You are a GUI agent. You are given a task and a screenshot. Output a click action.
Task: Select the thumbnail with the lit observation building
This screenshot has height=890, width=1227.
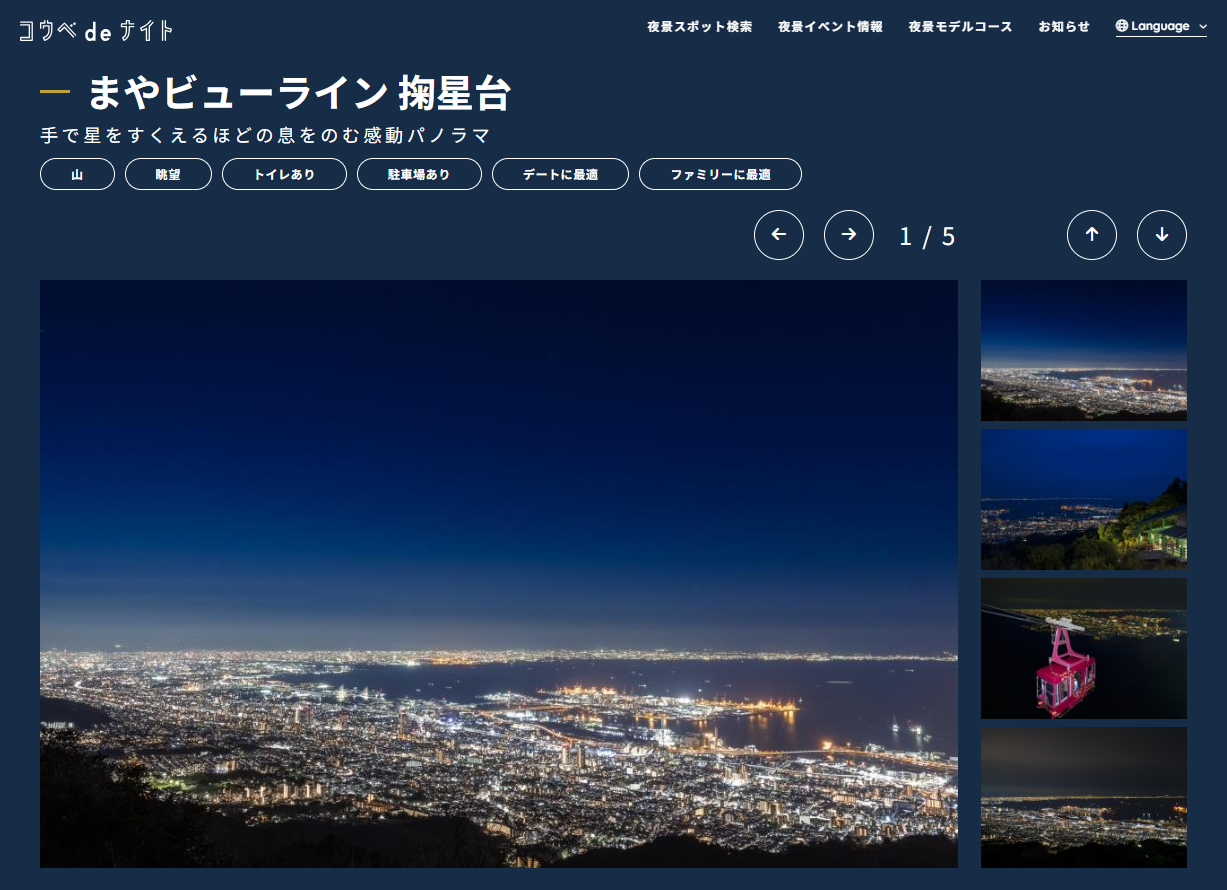click(x=1083, y=499)
